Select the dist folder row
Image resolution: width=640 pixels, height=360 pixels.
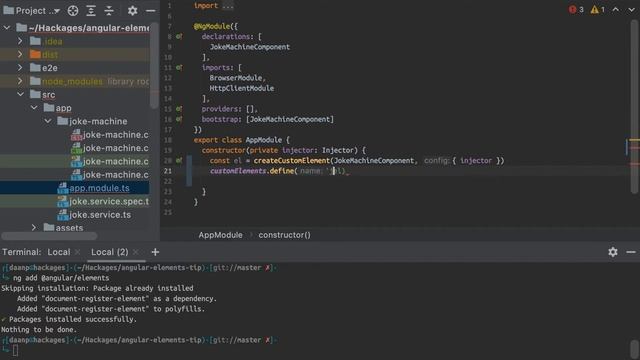[75, 54]
